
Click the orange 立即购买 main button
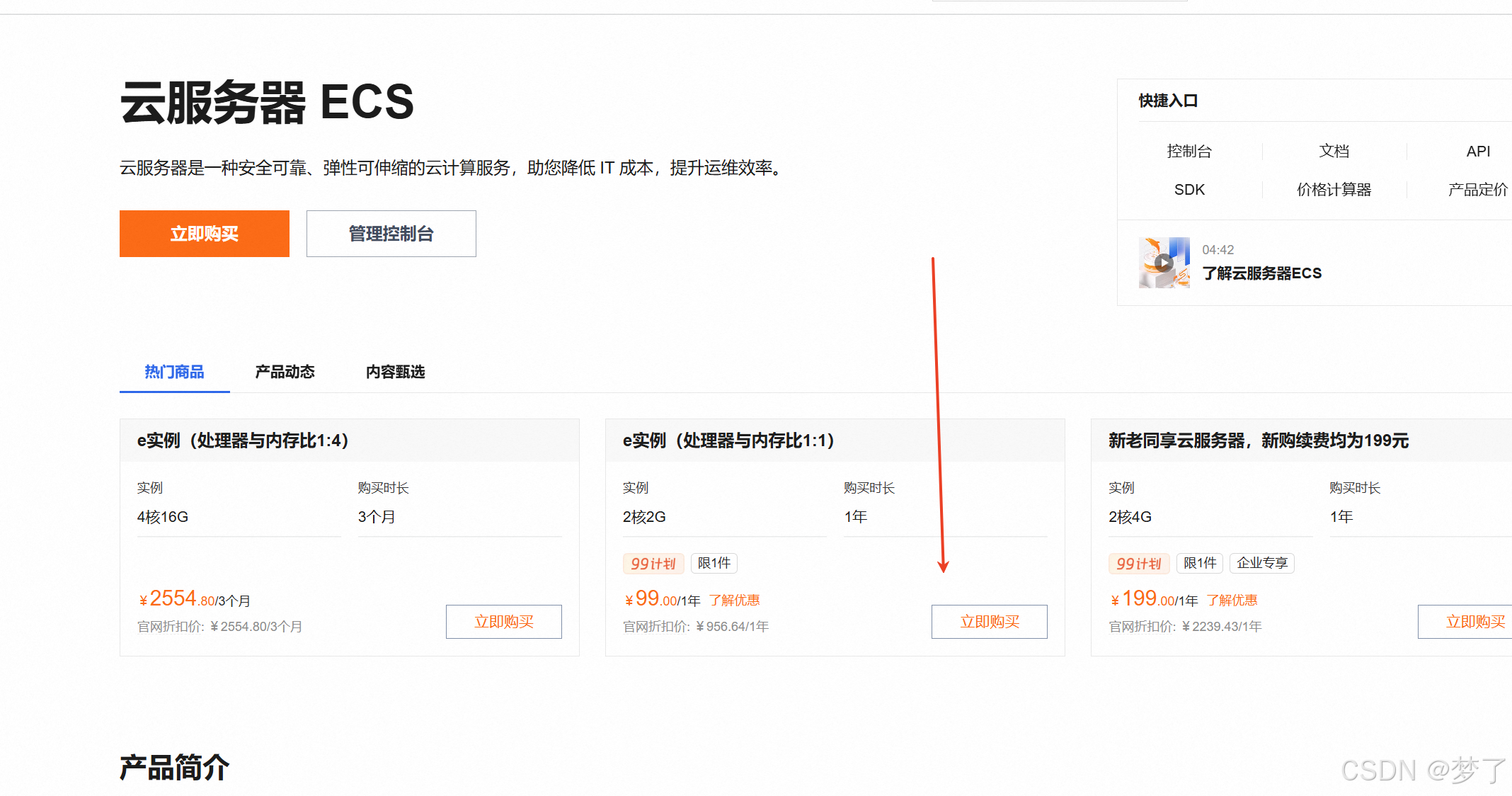[204, 234]
